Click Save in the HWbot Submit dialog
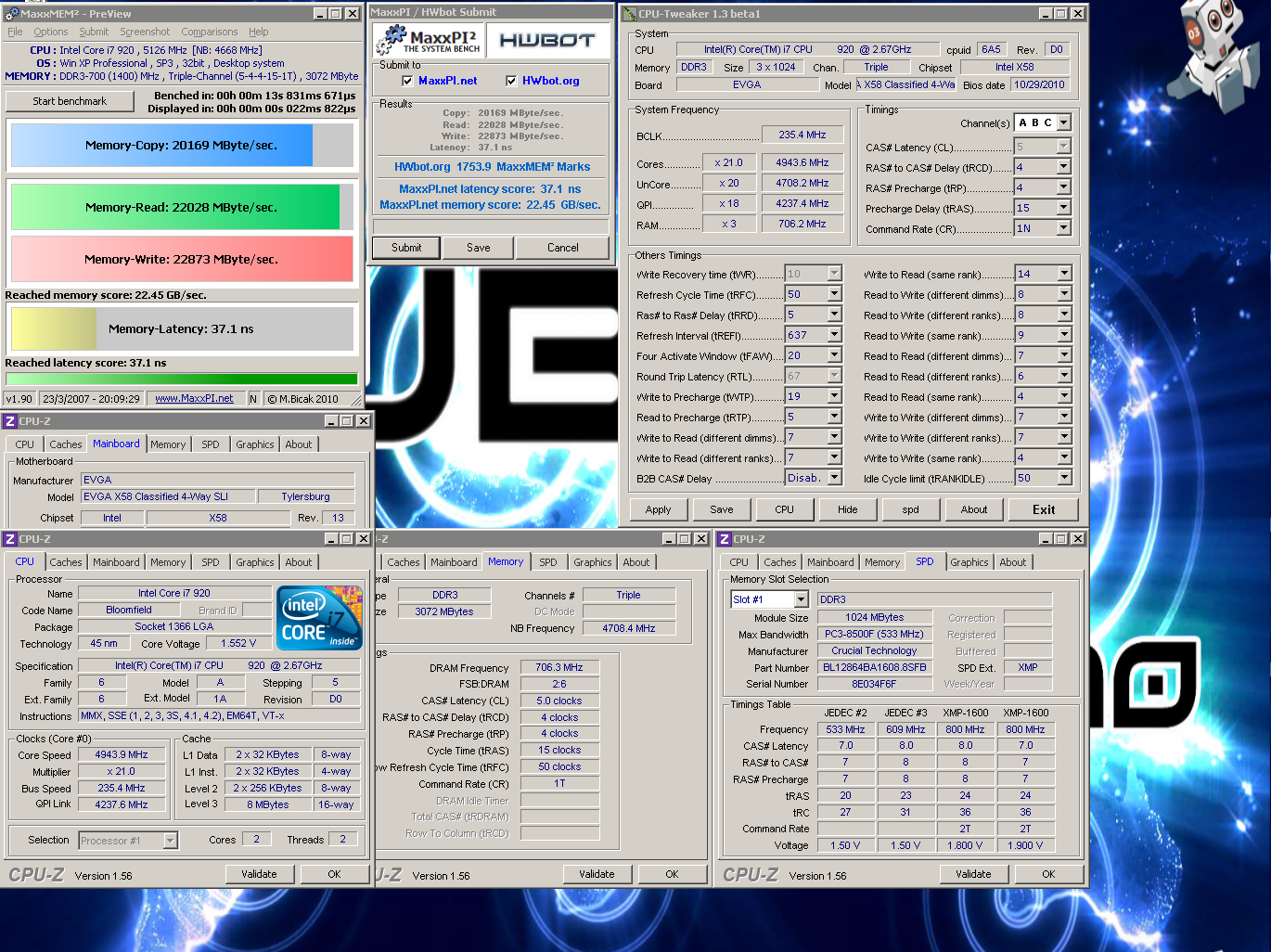 [x=479, y=248]
